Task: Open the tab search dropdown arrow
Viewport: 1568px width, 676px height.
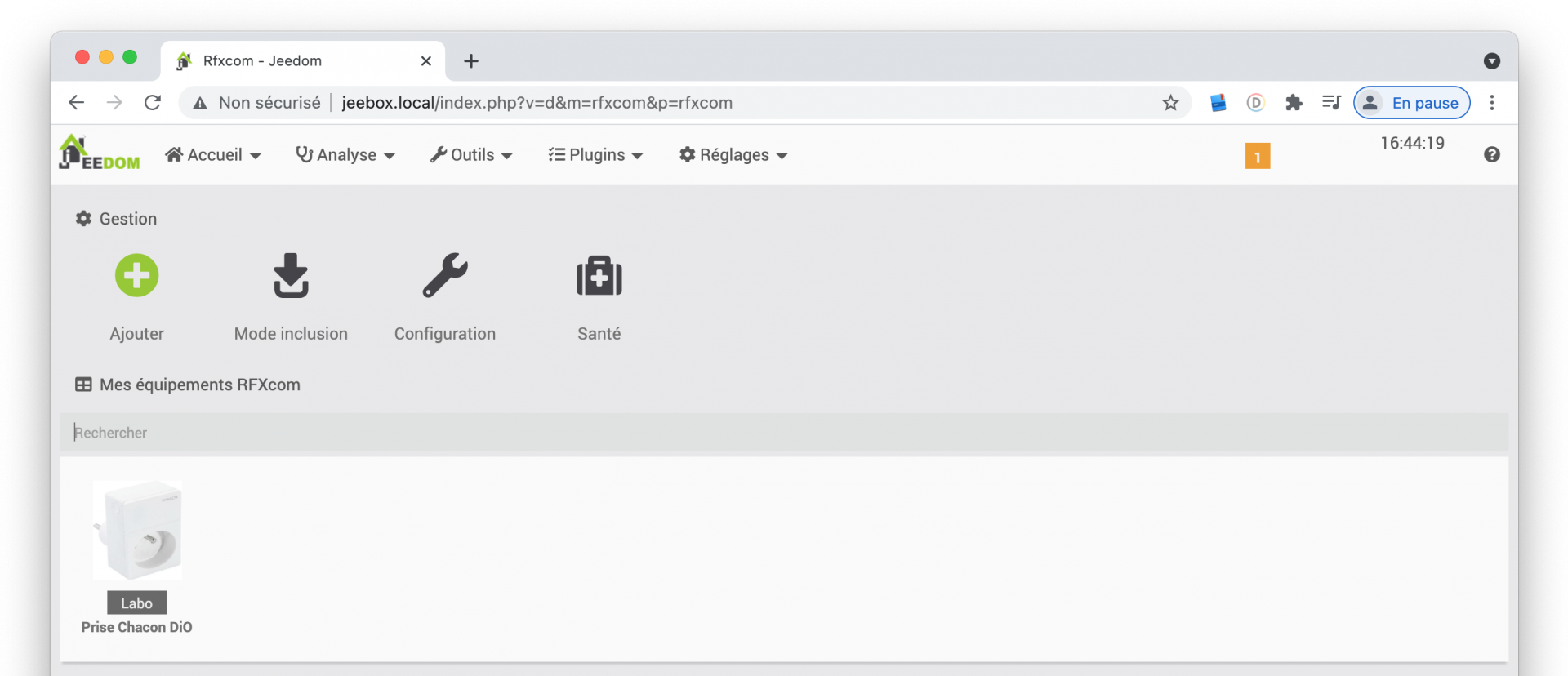Action: pos(1492,61)
